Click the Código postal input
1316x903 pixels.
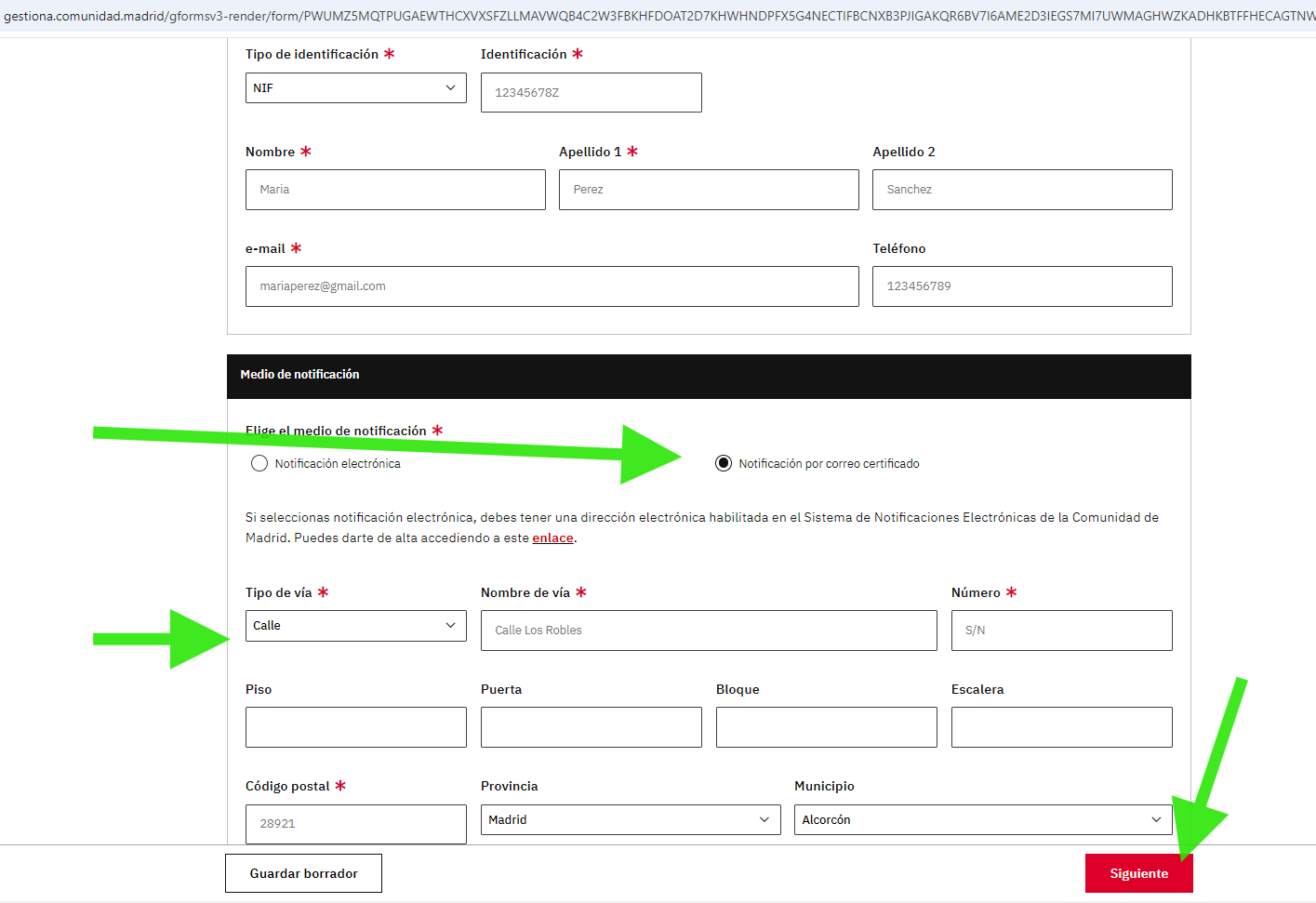tap(355, 824)
